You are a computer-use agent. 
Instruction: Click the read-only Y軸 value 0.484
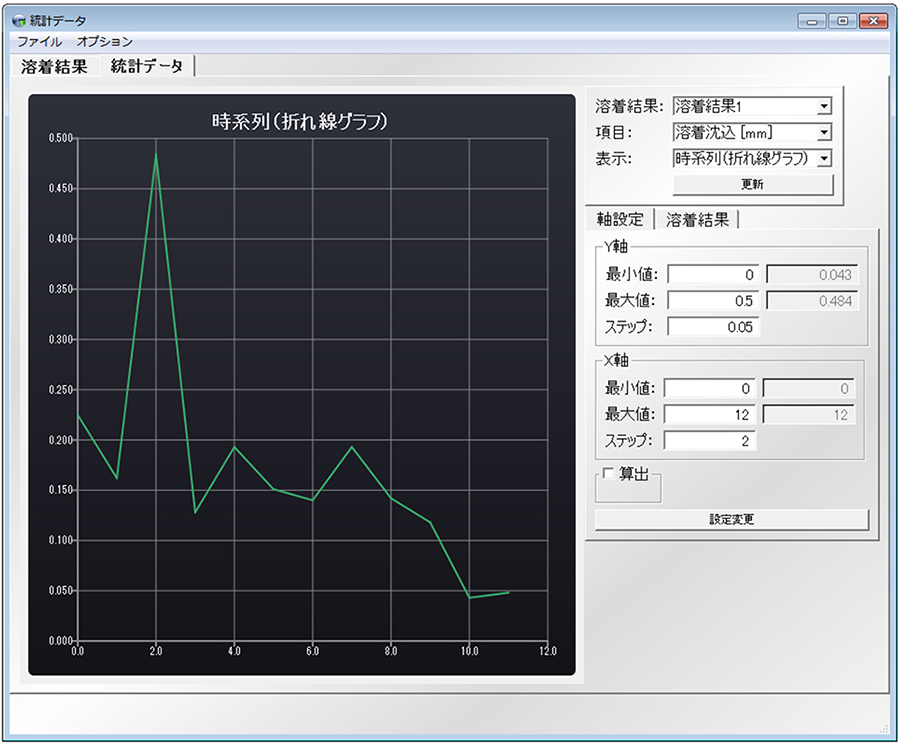[812, 301]
